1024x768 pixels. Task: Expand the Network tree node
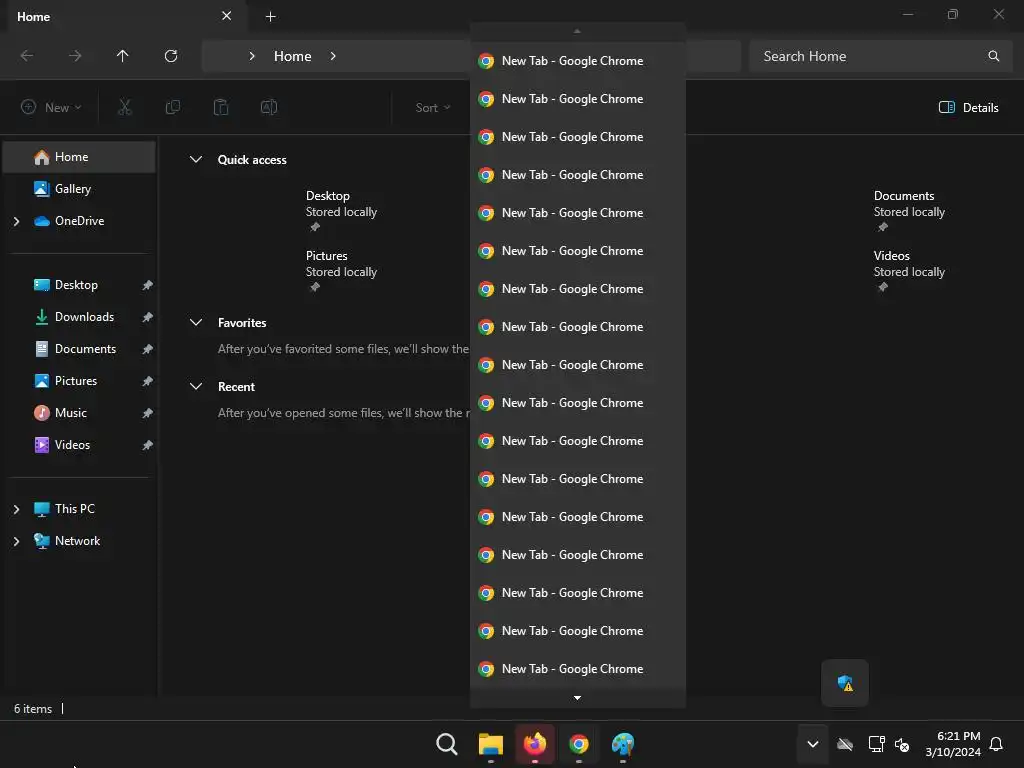pos(16,541)
